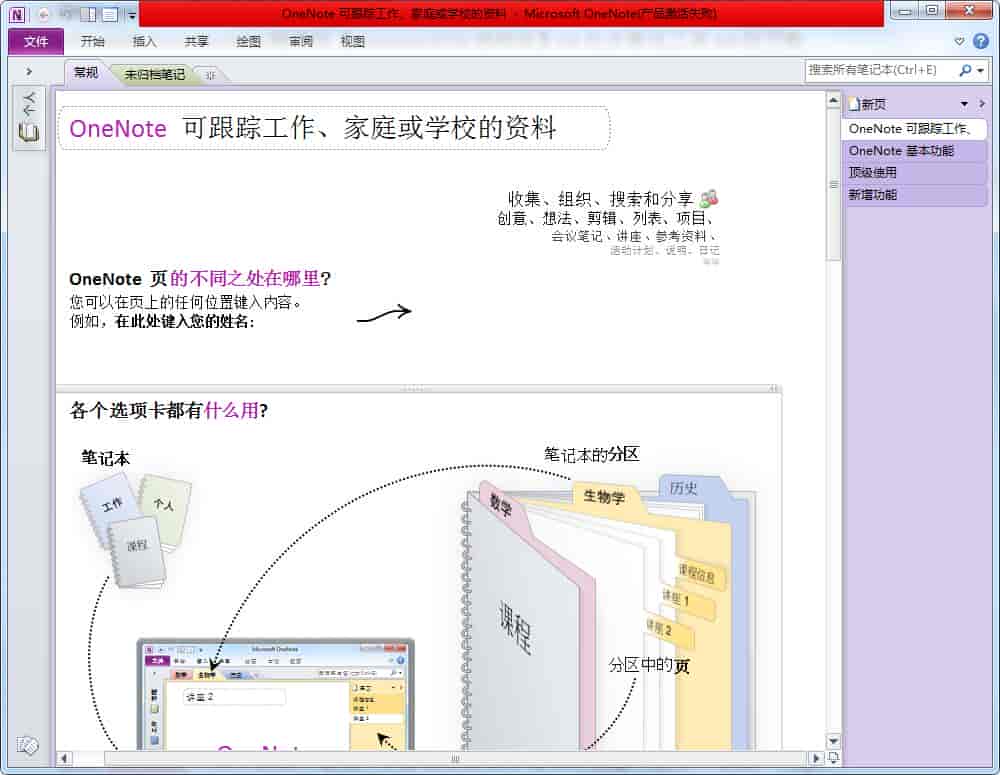Click the search all notebooks input field
Viewport: 1000px width, 775px height.
coord(880,70)
